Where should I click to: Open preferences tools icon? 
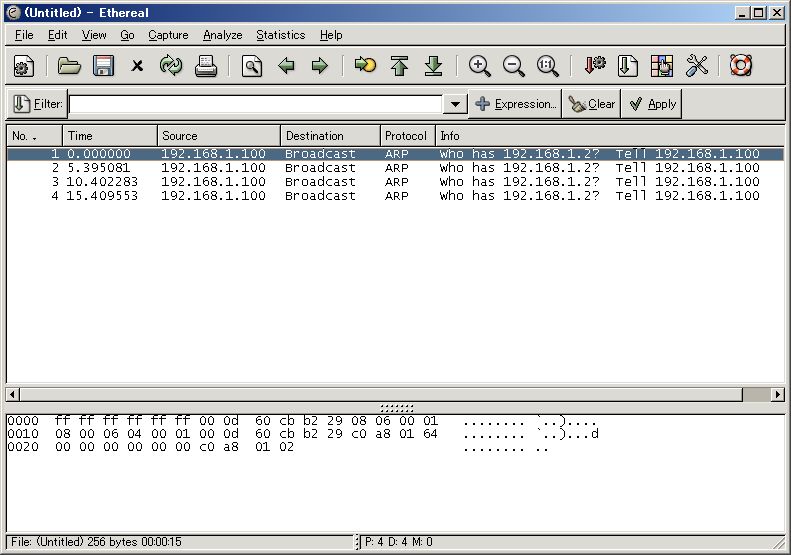click(697, 66)
